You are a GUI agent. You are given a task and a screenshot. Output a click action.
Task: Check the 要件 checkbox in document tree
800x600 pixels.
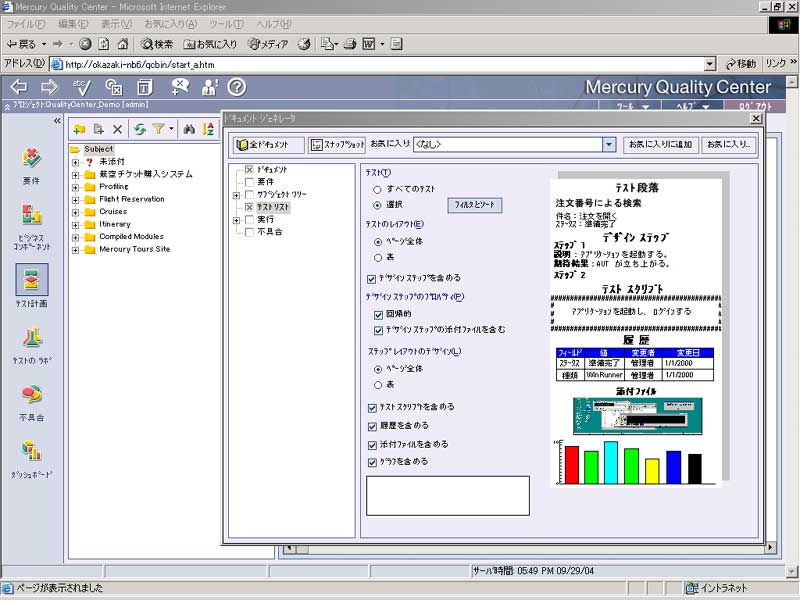249,182
